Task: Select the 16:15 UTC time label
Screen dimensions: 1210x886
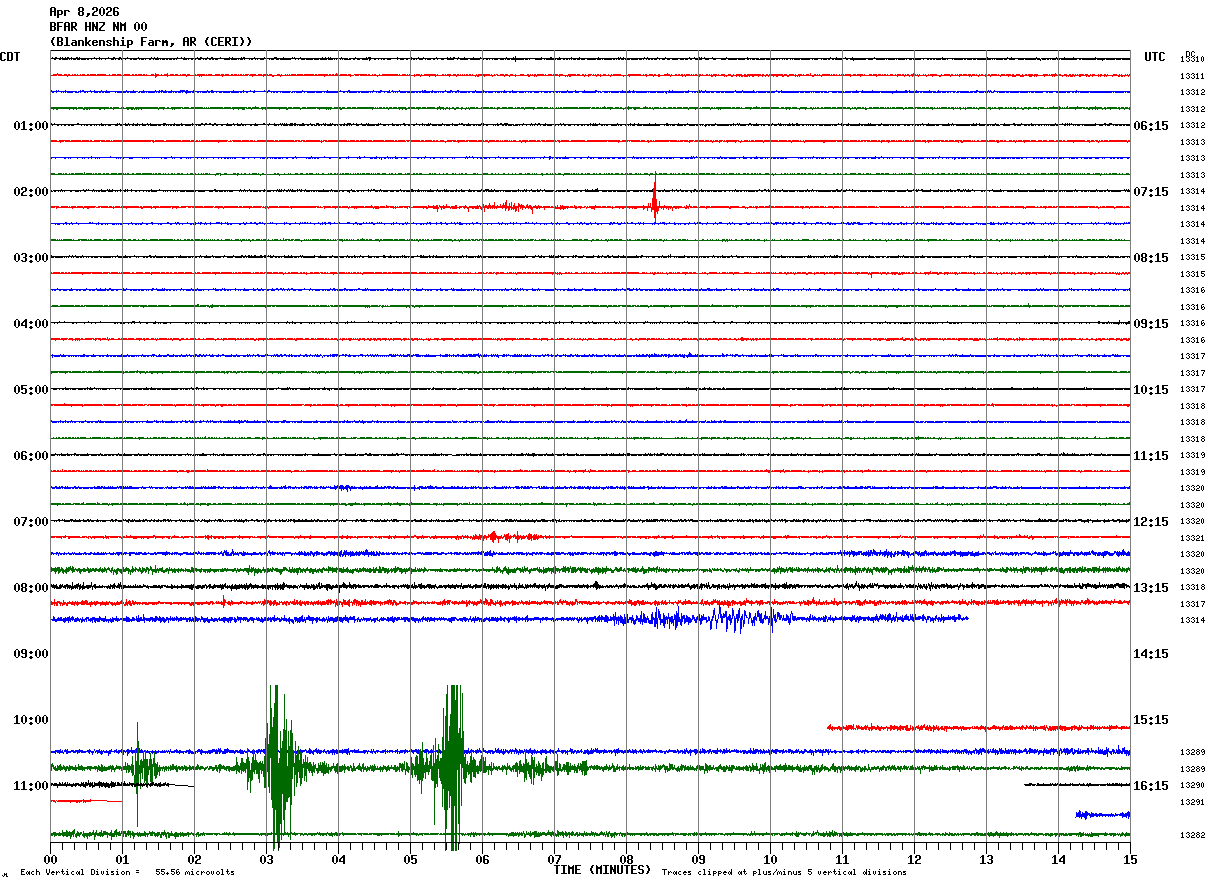Action: click(1150, 786)
